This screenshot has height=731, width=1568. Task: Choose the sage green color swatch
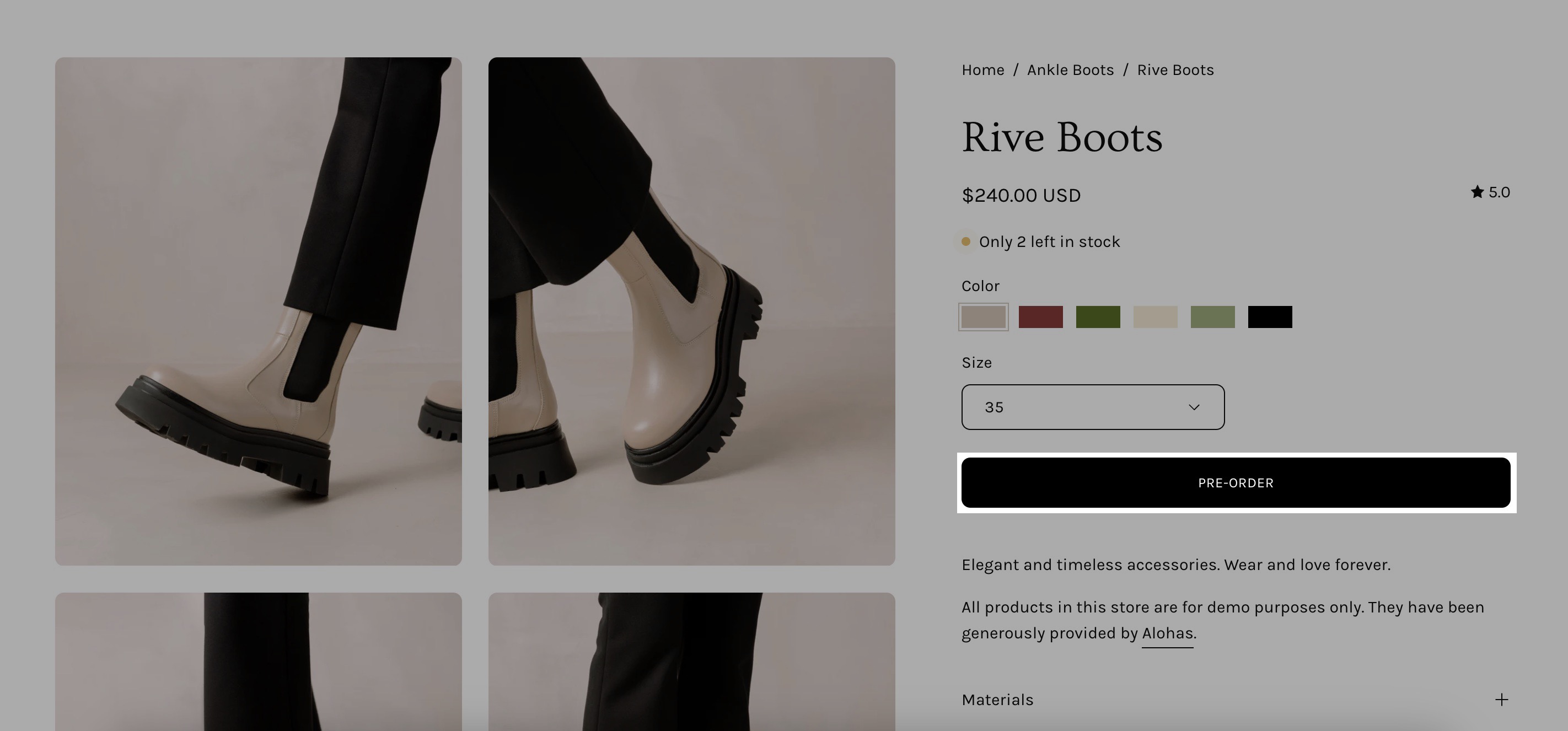click(x=1212, y=317)
